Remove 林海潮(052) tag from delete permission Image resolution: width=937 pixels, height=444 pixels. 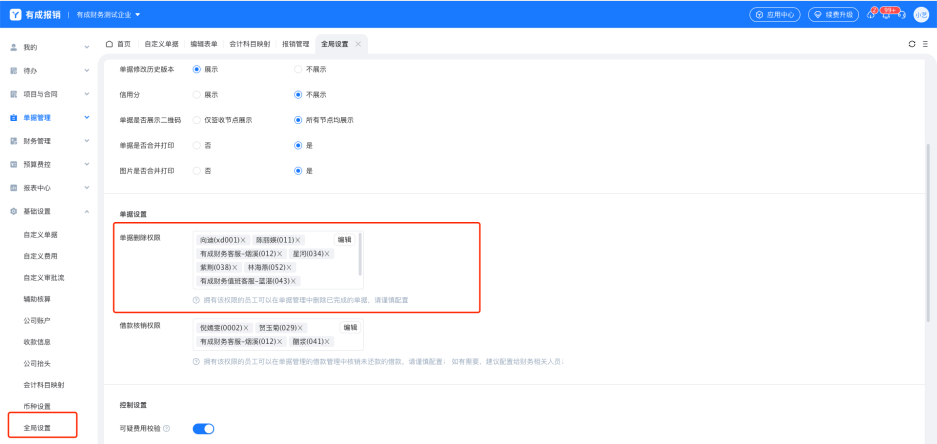pos(290,268)
